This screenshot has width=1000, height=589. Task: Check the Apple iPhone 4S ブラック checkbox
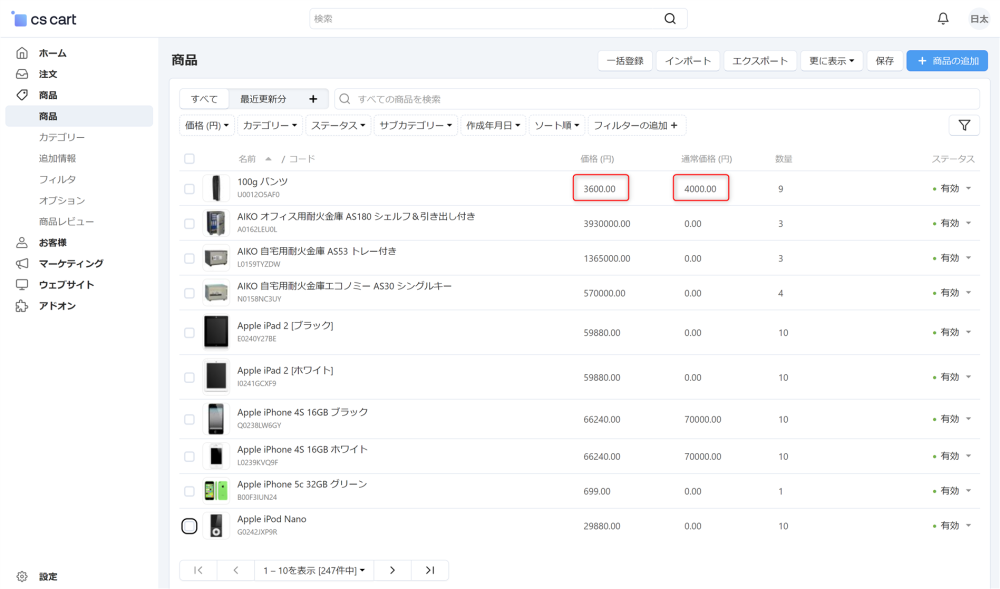pyautogui.click(x=189, y=419)
